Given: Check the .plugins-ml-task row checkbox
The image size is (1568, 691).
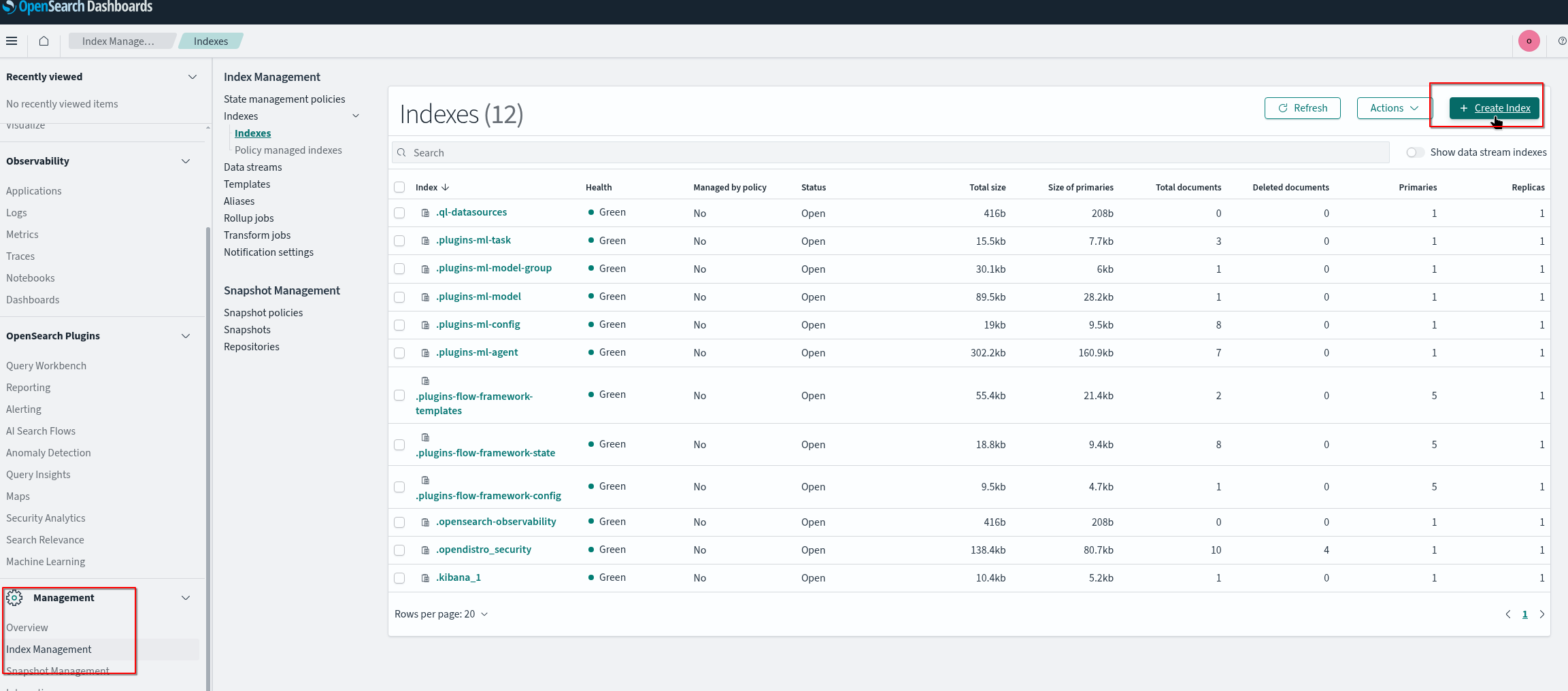Looking at the screenshot, I should [x=399, y=241].
